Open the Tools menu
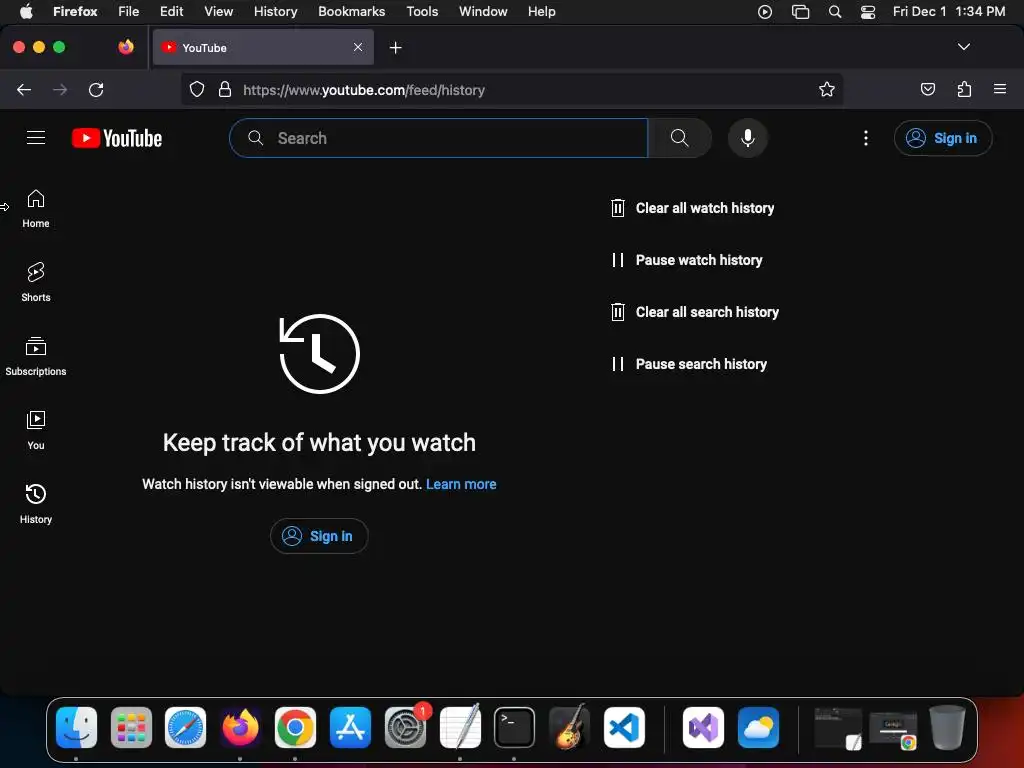The width and height of the screenshot is (1024, 768). pyautogui.click(x=422, y=11)
